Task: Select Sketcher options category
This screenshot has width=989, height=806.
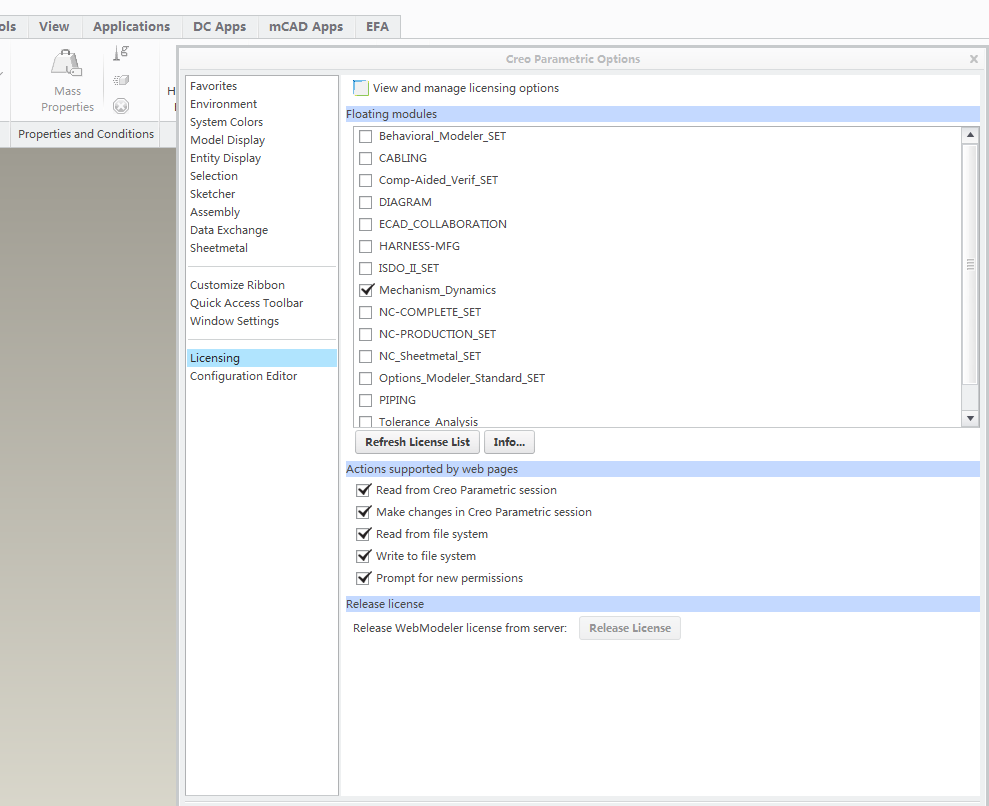Action: (213, 194)
